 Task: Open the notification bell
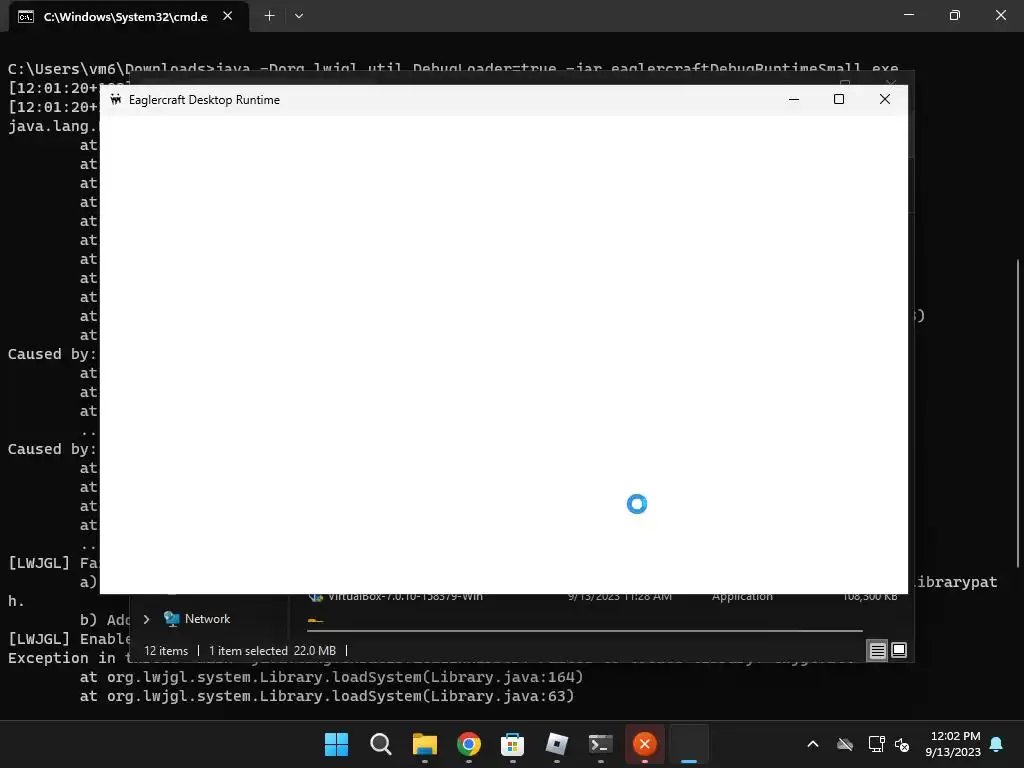point(997,744)
